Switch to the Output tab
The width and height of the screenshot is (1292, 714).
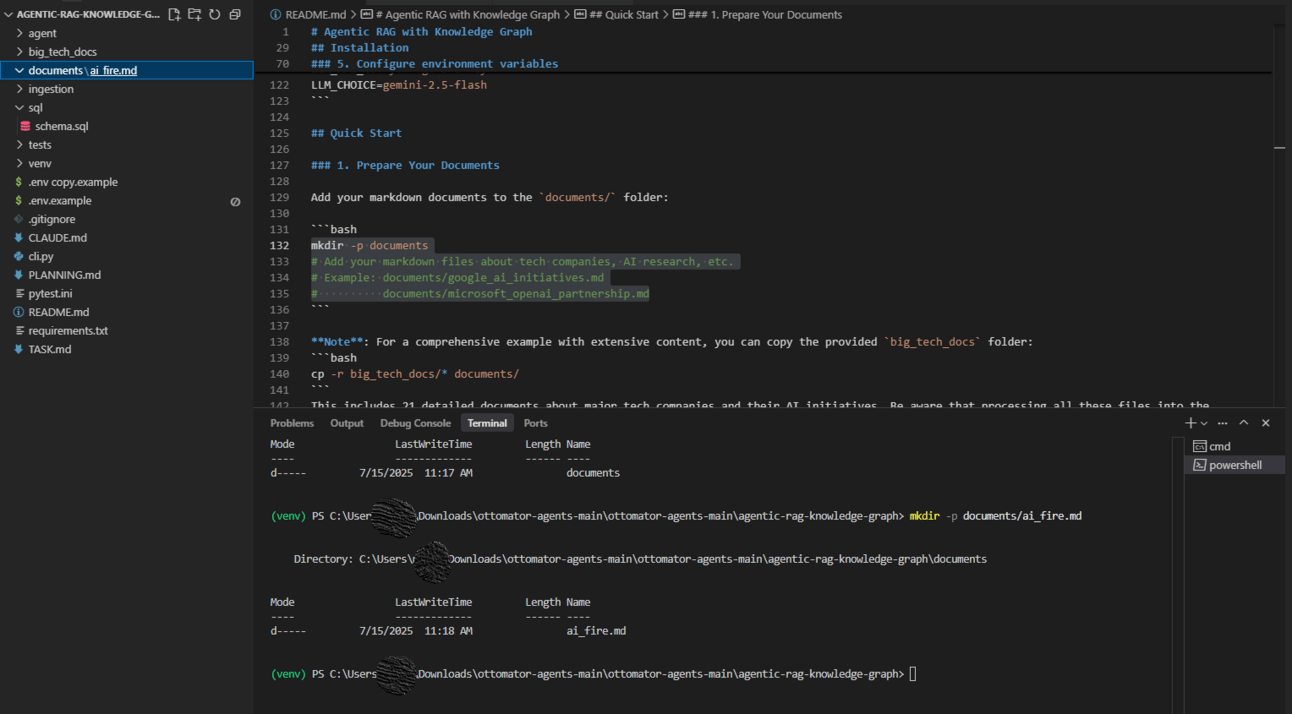[x=347, y=423]
